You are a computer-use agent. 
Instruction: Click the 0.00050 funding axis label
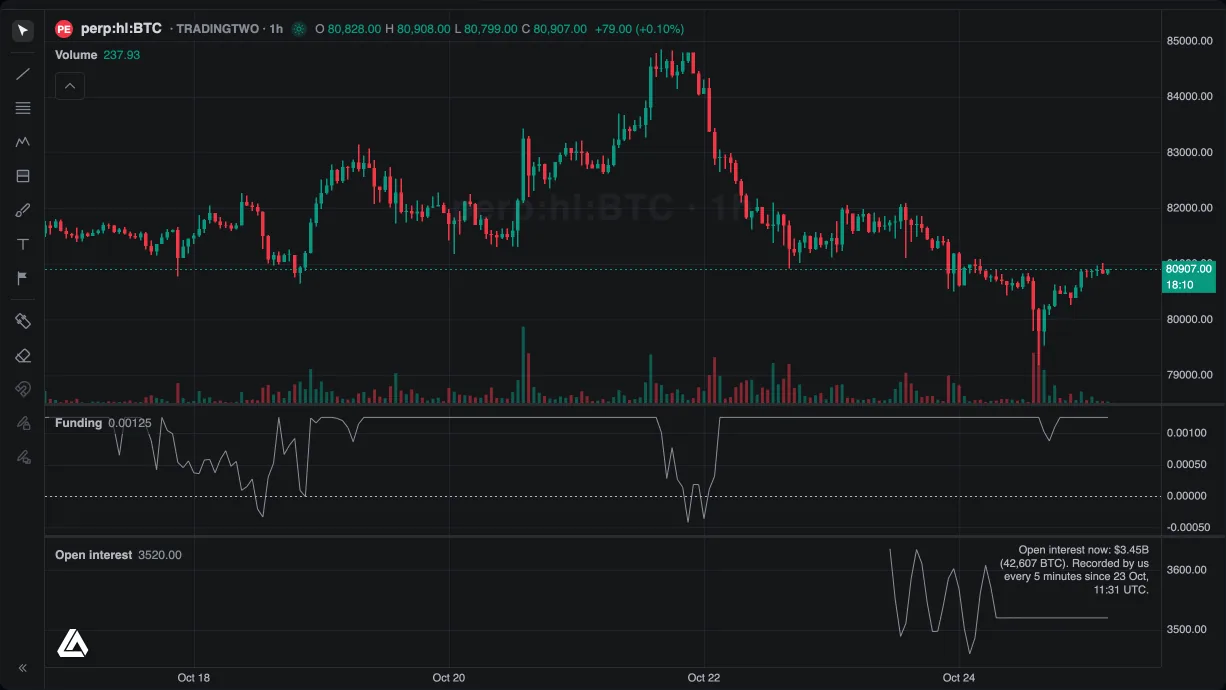tap(1188, 465)
